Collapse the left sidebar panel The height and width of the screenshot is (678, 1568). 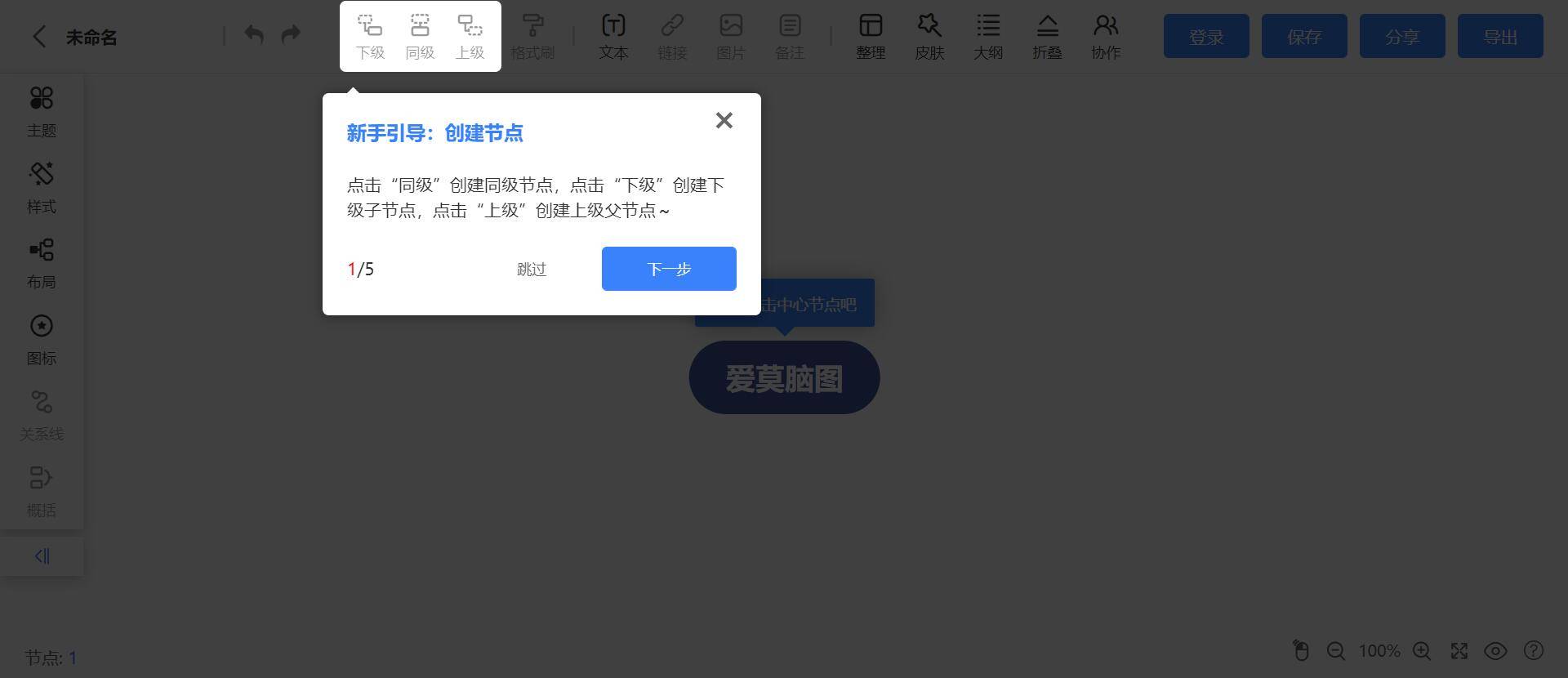point(42,556)
